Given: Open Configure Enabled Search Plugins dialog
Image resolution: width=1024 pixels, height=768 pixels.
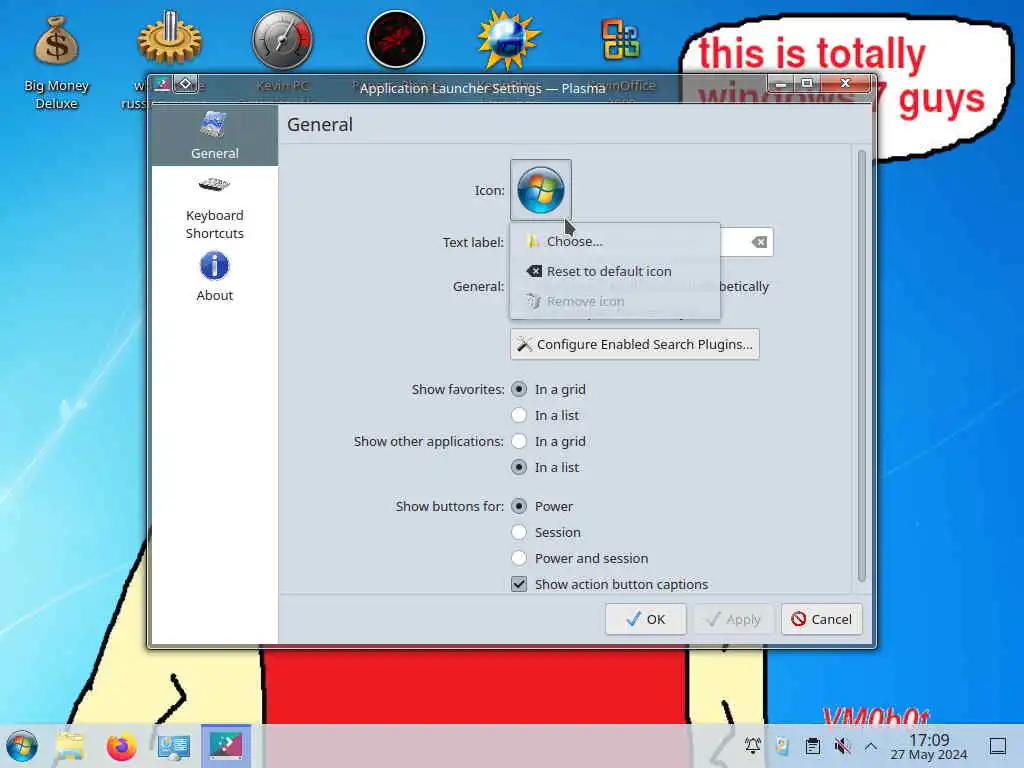Looking at the screenshot, I should pos(634,344).
